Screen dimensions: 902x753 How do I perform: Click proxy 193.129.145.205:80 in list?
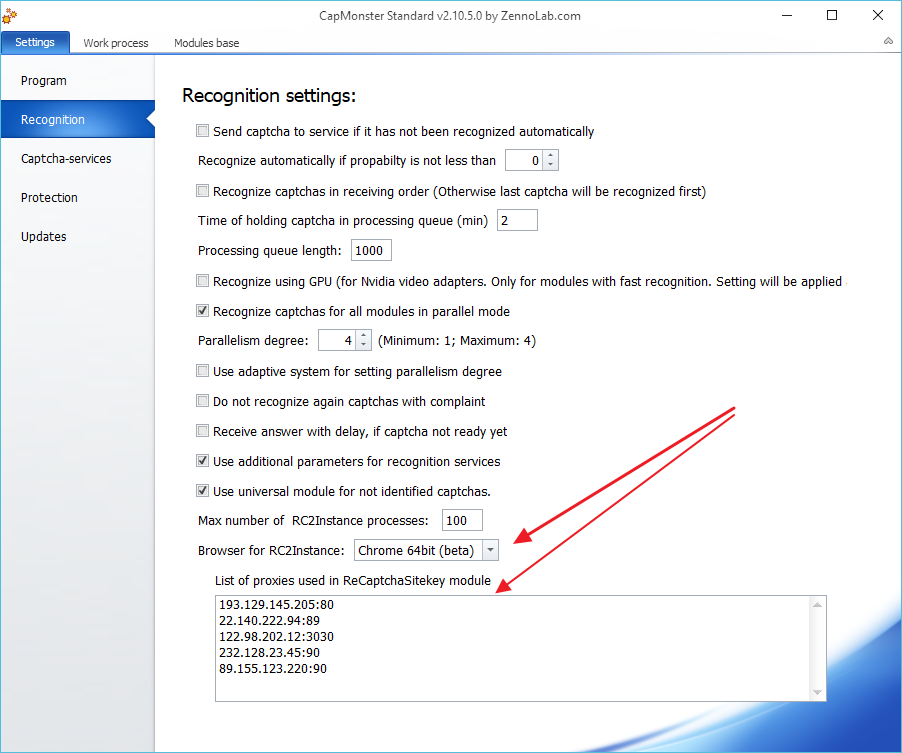[276, 605]
